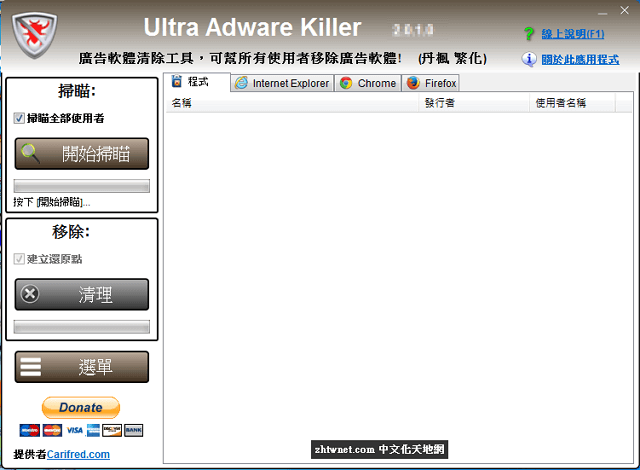
Task: Click the Visa card icon
Action: click(x=75, y=430)
